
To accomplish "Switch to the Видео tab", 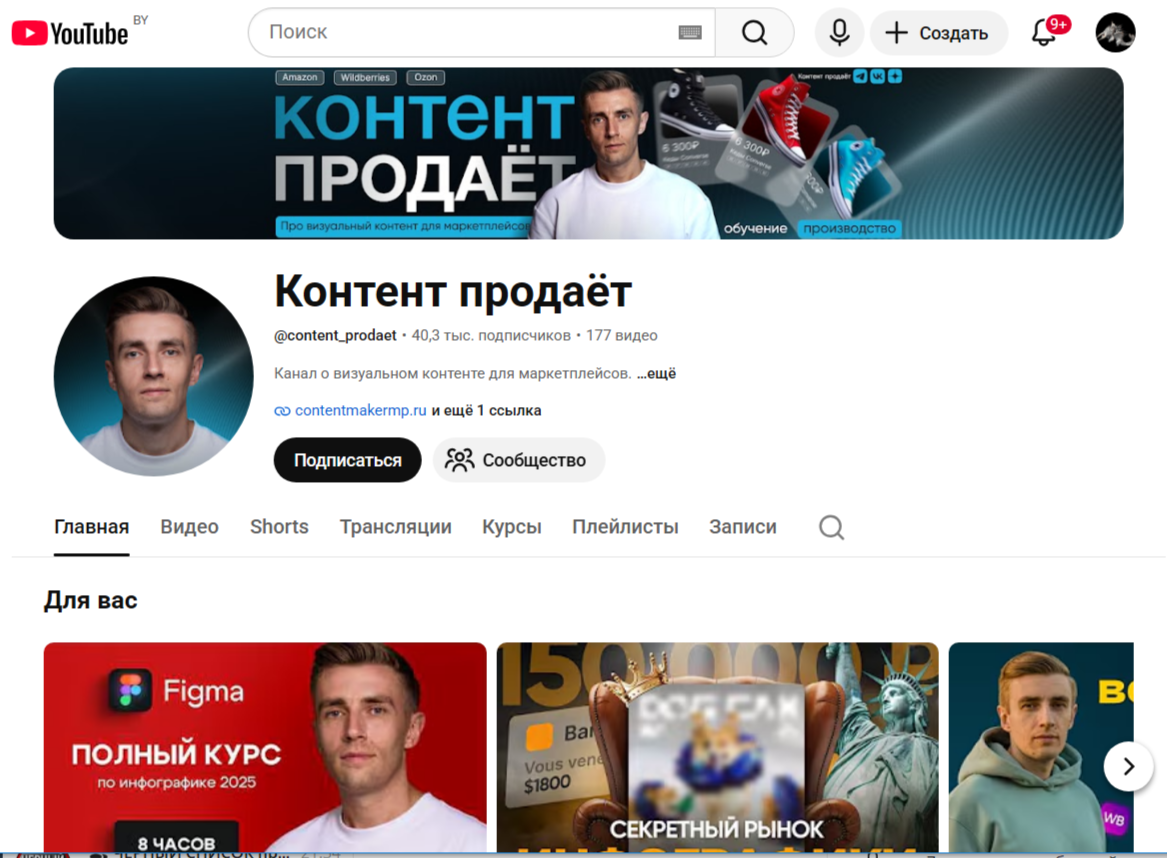I will [x=190, y=527].
